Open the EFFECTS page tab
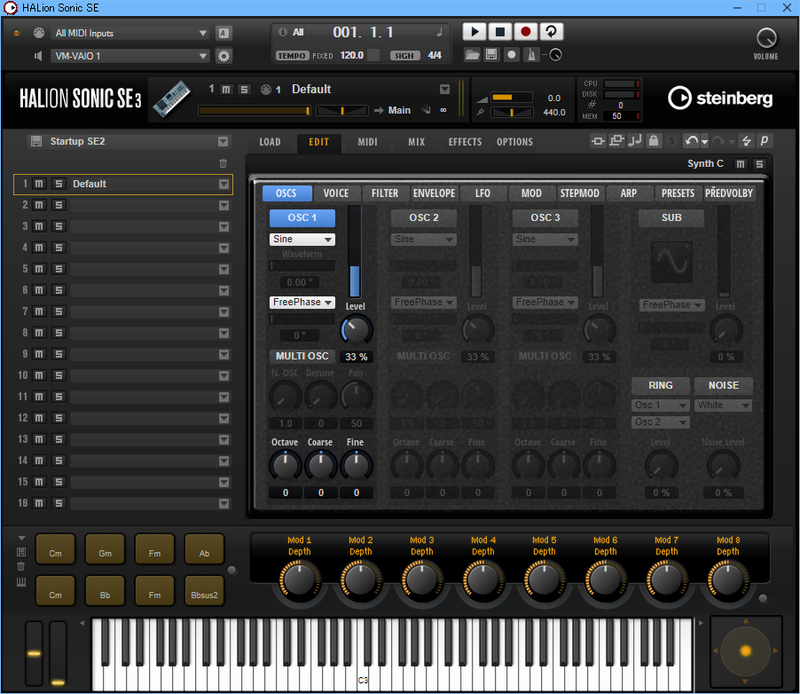Image resolution: width=800 pixels, height=694 pixels. [x=465, y=142]
